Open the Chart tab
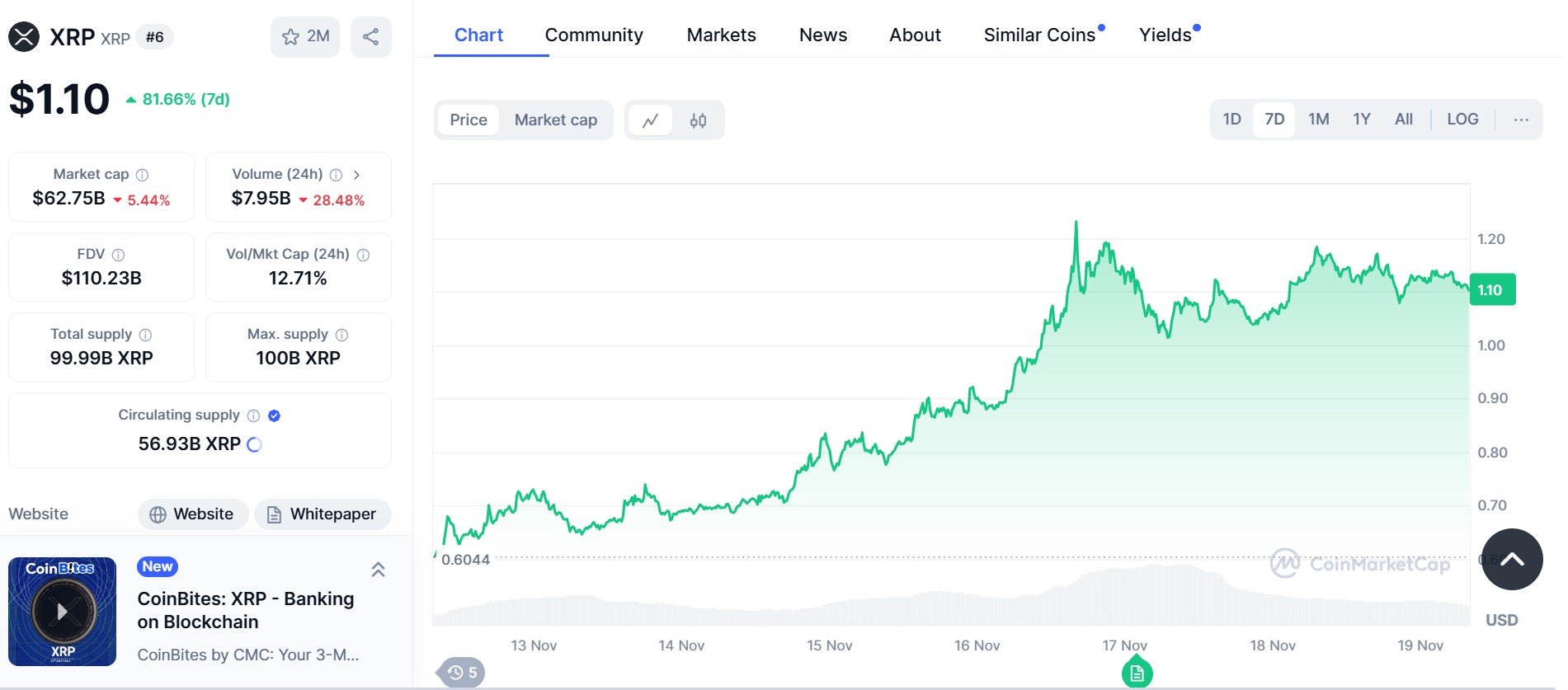This screenshot has height=690, width=1568. [x=478, y=35]
